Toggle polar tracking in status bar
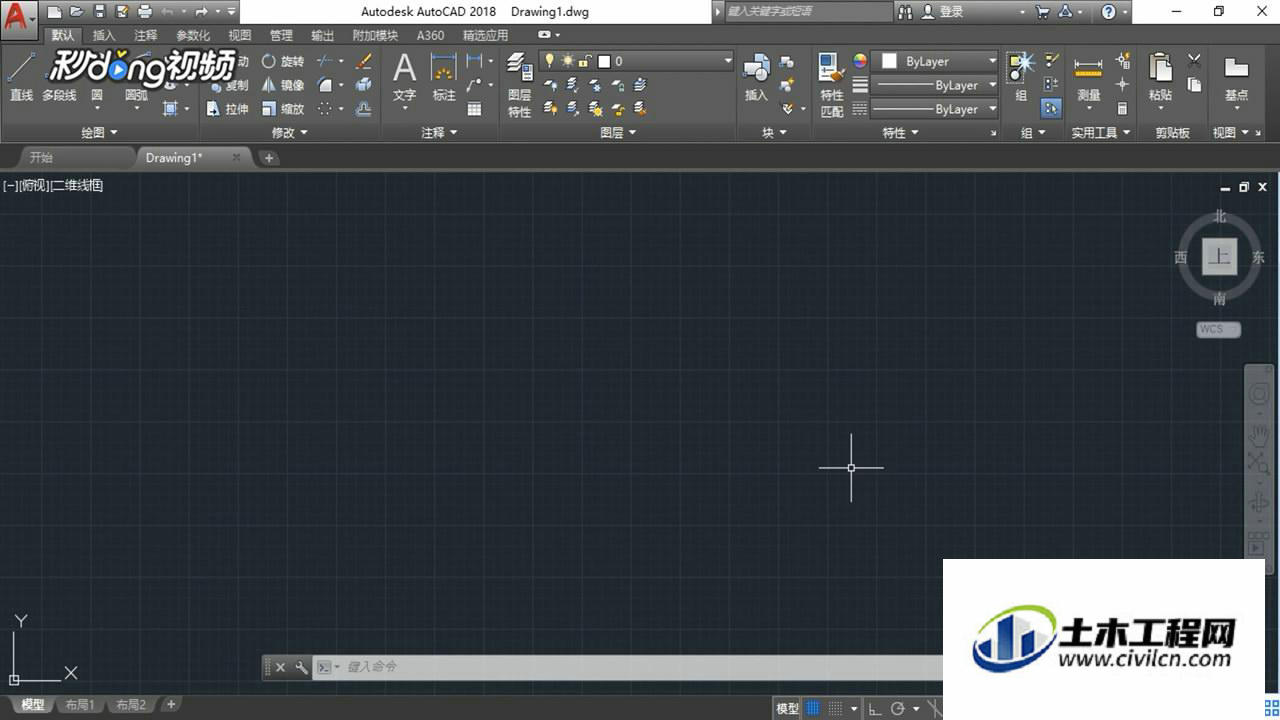Image resolution: width=1280 pixels, height=720 pixels. 898,708
